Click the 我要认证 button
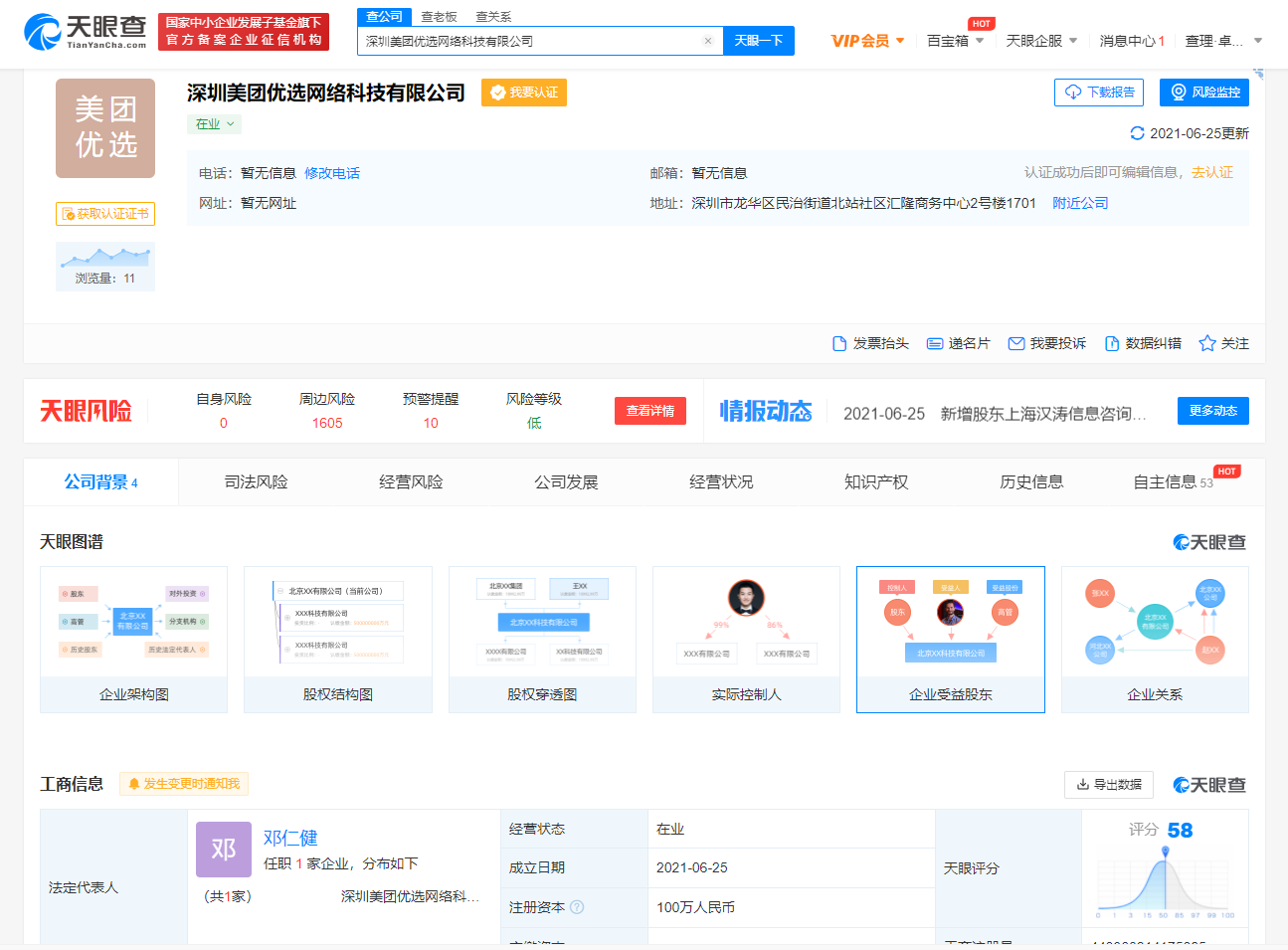 pos(524,93)
